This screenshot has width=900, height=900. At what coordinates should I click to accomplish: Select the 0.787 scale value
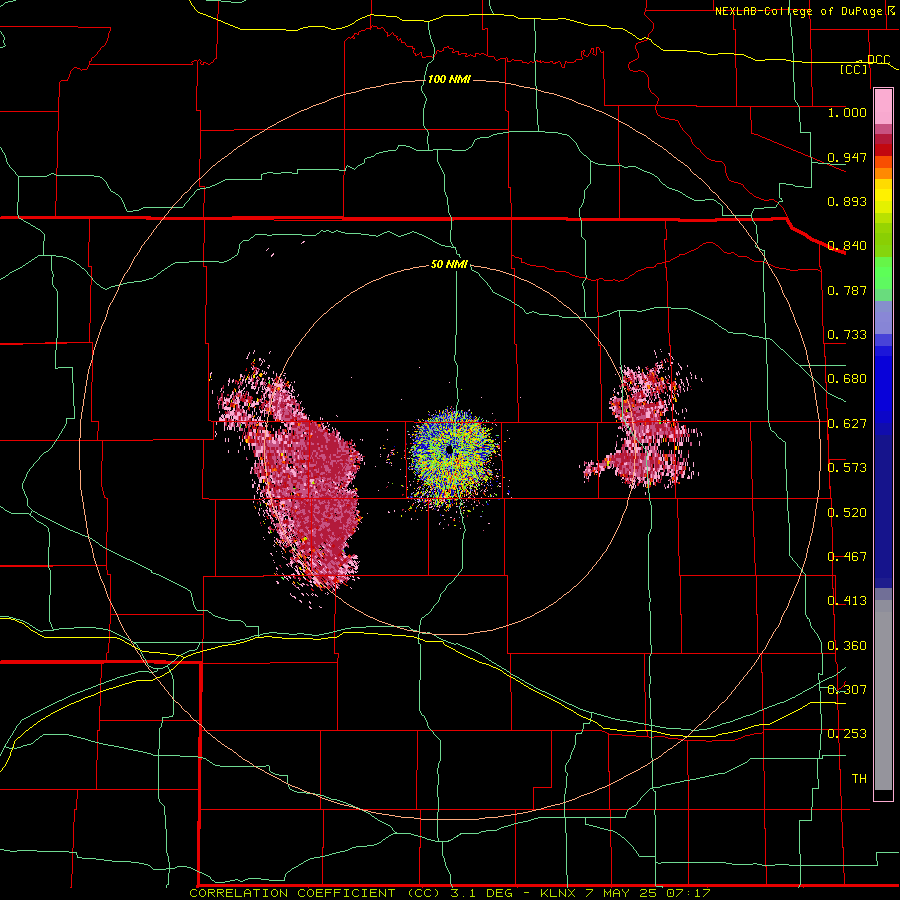tap(847, 290)
